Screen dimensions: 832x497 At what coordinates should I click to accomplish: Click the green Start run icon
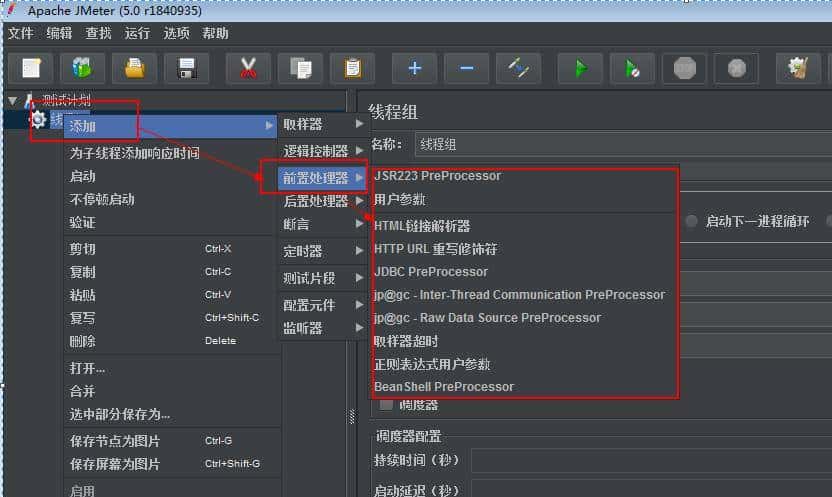pos(580,68)
